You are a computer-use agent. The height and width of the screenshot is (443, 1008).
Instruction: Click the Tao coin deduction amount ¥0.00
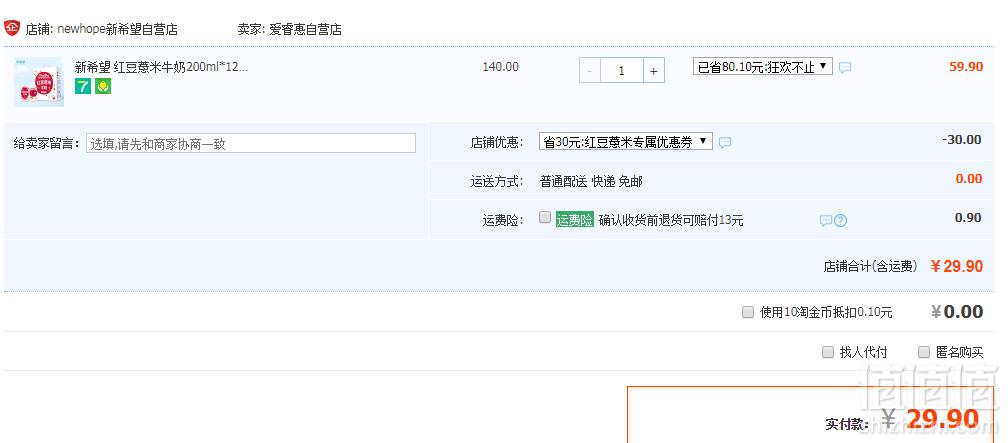click(957, 312)
